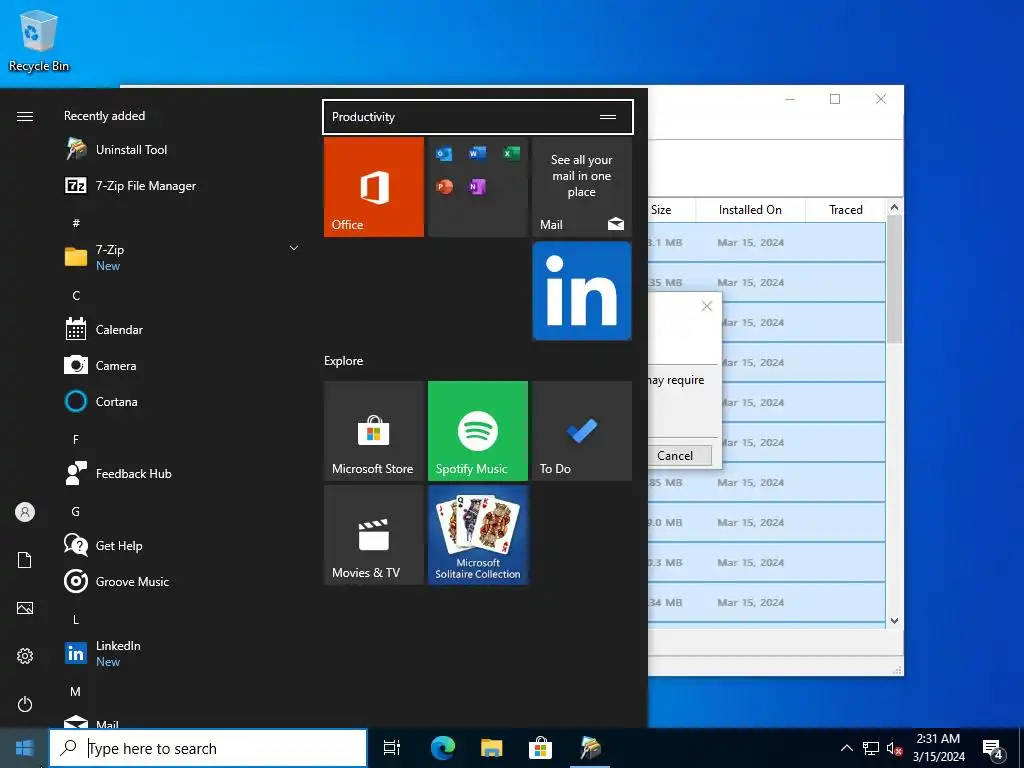The height and width of the screenshot is (768, 1024).
Task: Open the Office tile
Action: tap(374, 187)
